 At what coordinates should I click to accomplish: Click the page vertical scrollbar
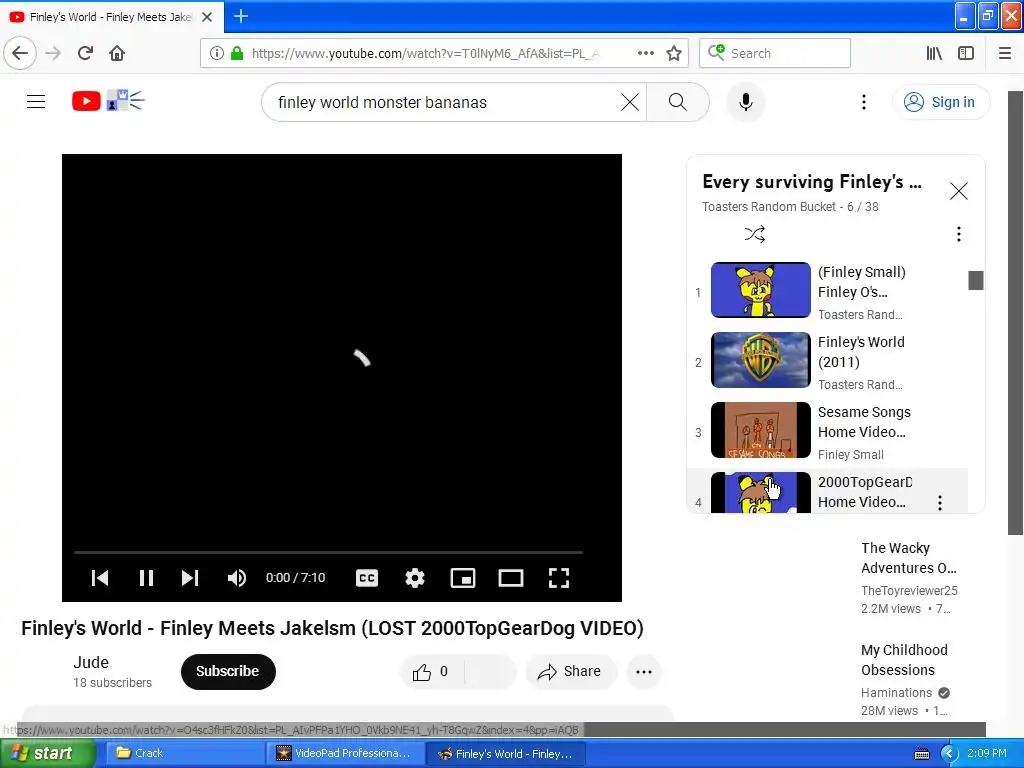(1015, 313)
